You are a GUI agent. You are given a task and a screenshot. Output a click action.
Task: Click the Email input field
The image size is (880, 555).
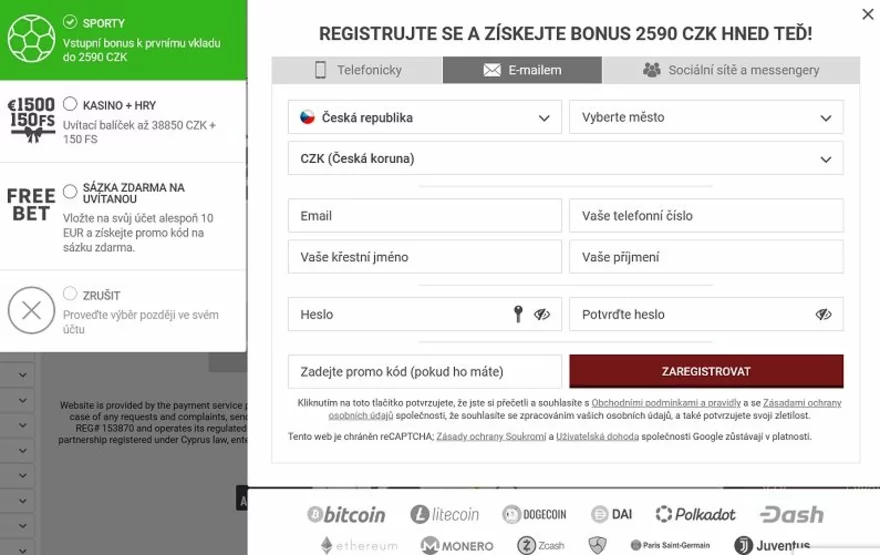click(x=425, y=216)
